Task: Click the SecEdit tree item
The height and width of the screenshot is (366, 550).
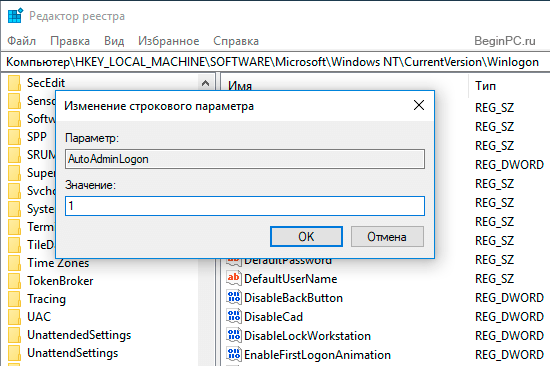Action: click(x=46, y=83)
